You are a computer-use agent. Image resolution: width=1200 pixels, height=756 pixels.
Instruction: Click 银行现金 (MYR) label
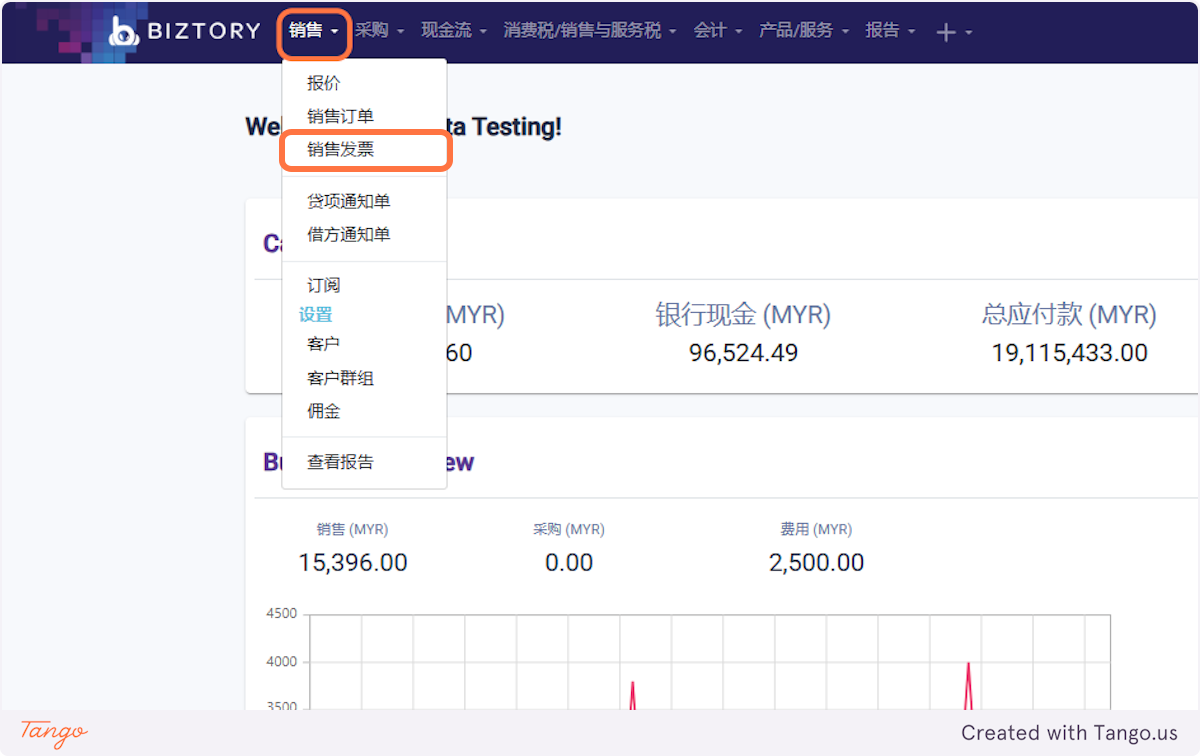click(743, 315)
